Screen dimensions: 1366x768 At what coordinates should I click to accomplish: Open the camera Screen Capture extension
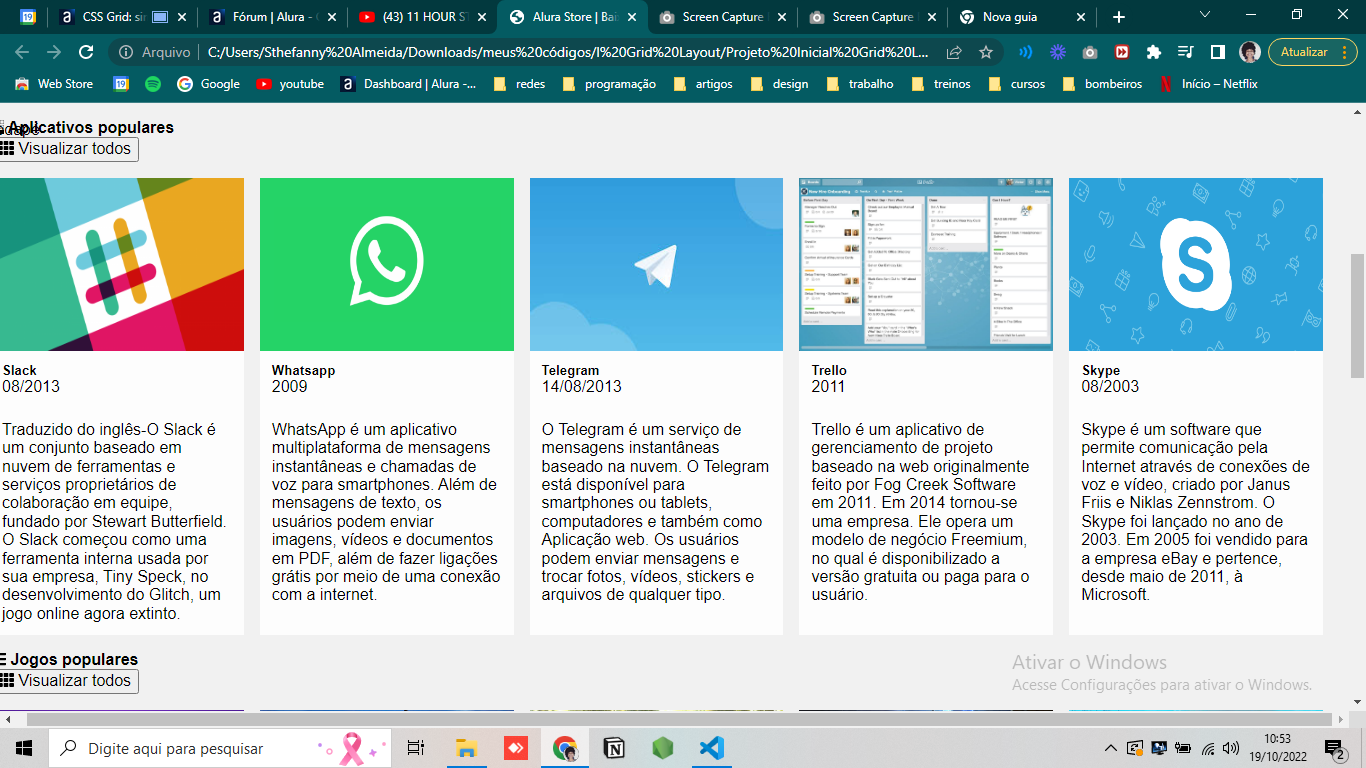[1090, 52]
